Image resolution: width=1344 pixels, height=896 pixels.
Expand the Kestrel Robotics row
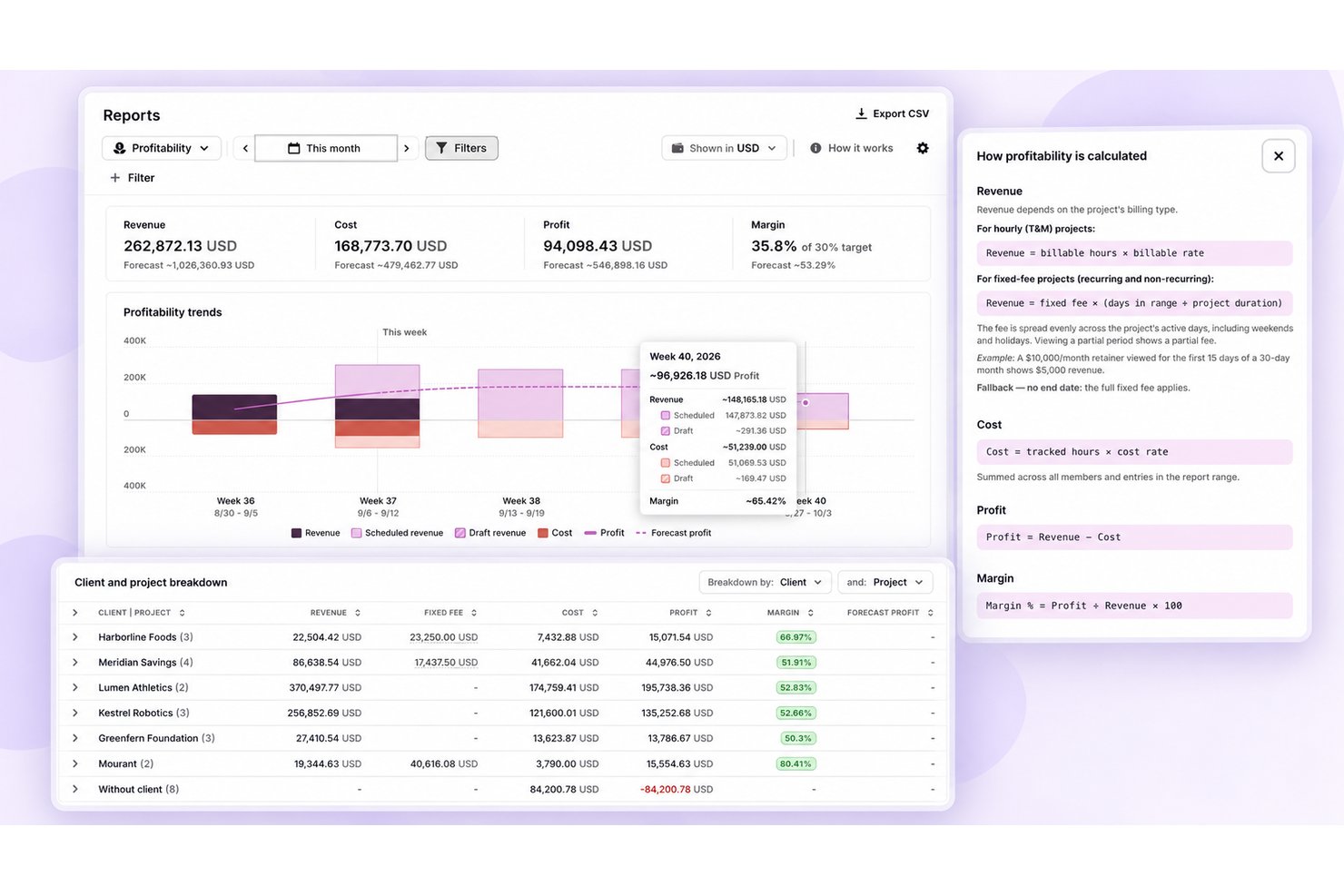click(x=75, y=714)
